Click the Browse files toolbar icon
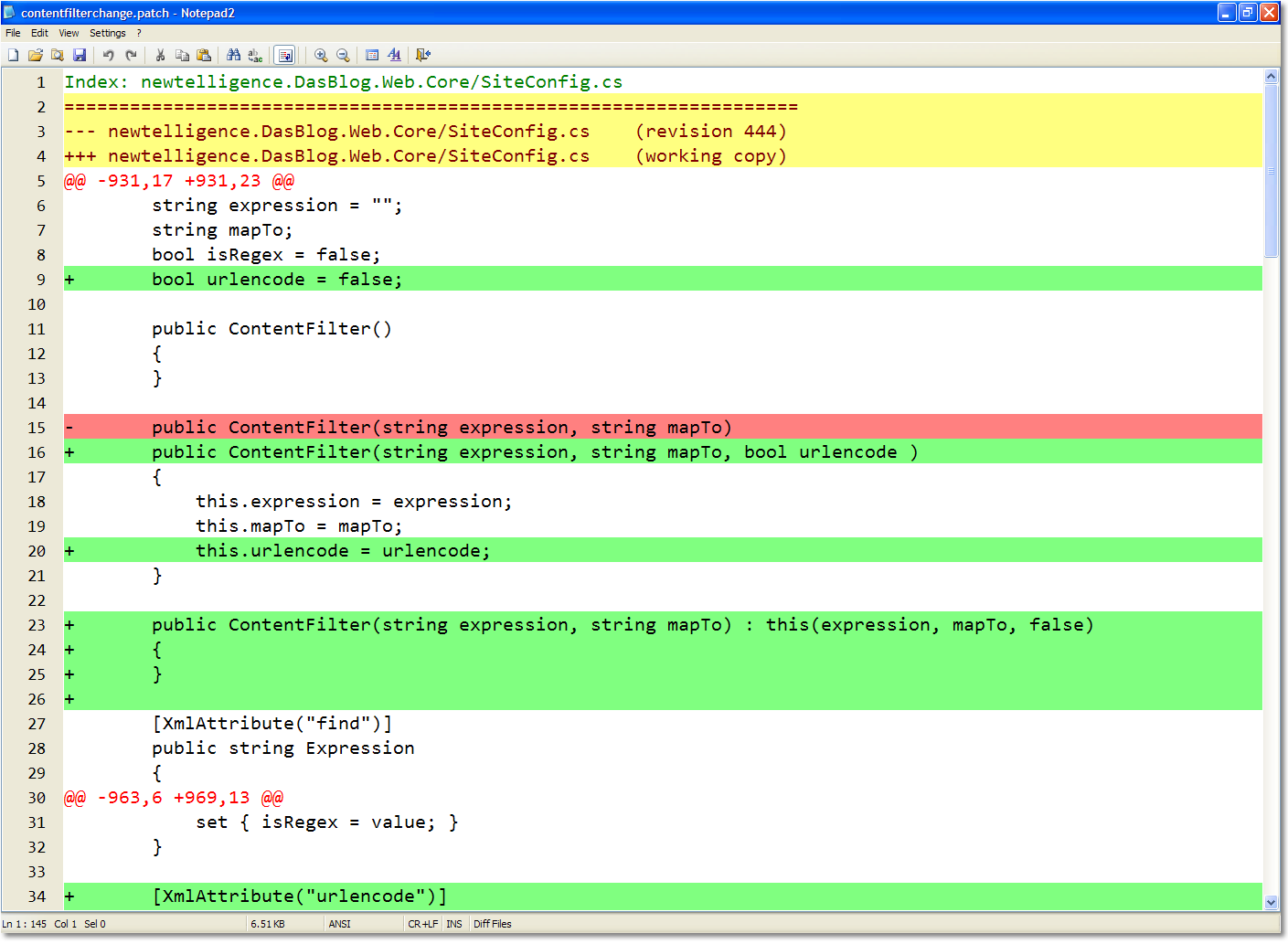Image resolution: width=1288 pixels, height=944 pixels. coord(58,55)
